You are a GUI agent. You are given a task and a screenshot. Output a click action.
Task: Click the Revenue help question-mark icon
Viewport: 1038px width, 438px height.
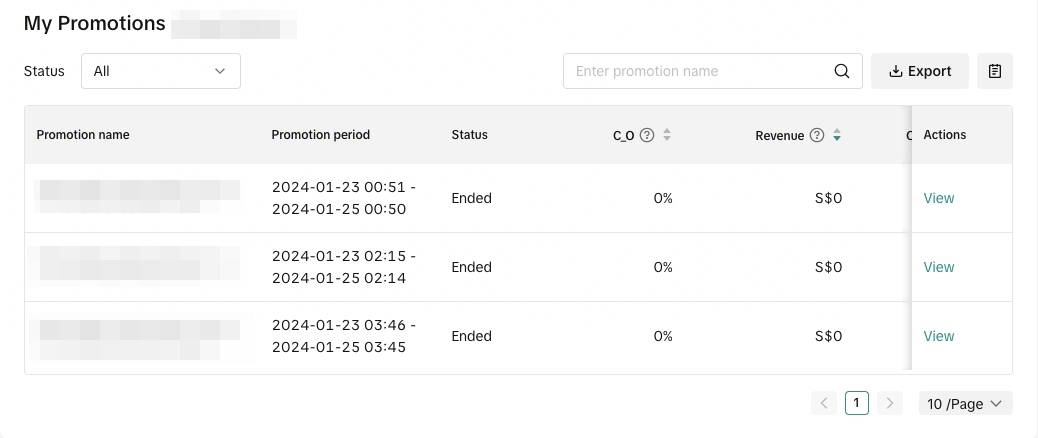click(x=817, y=135)
